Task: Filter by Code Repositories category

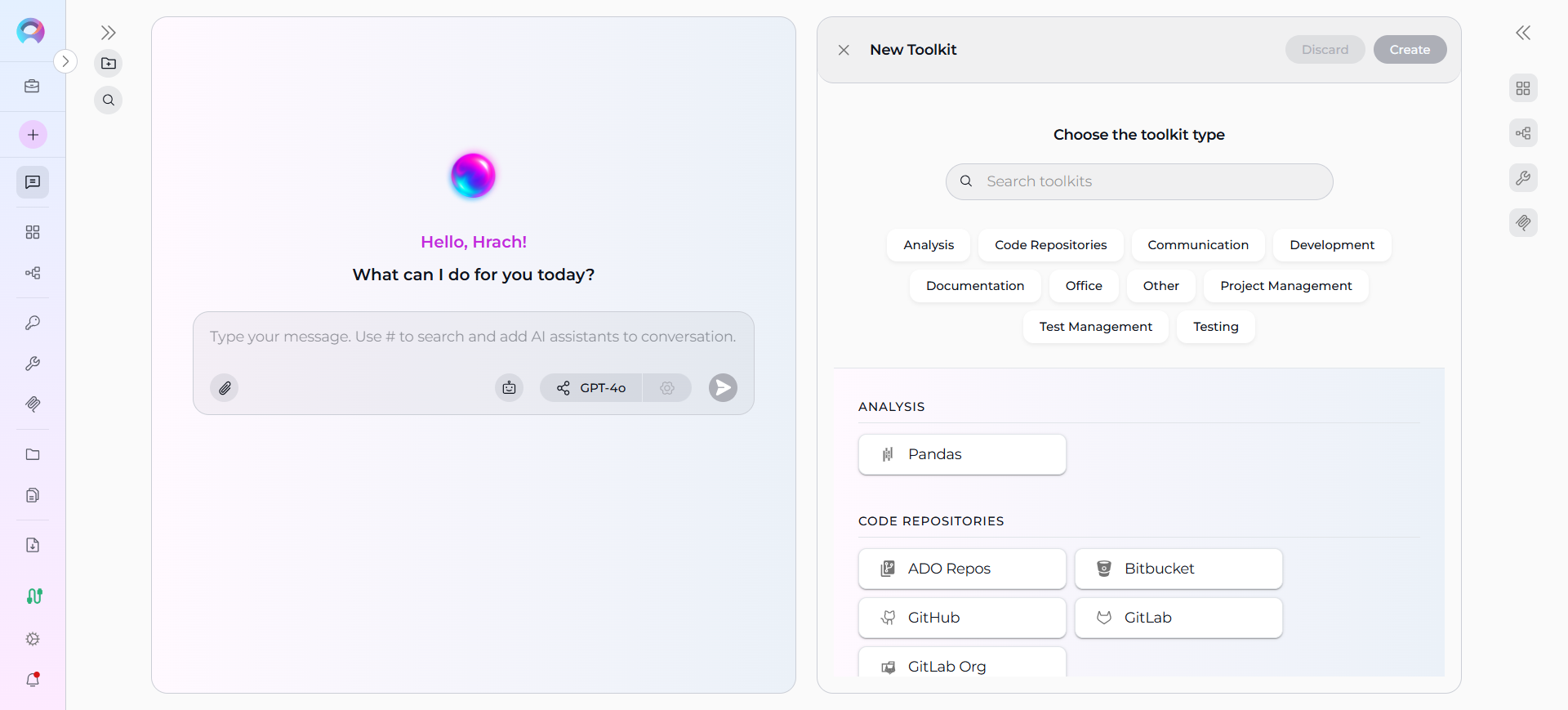Action: [x=1050, y=245]
